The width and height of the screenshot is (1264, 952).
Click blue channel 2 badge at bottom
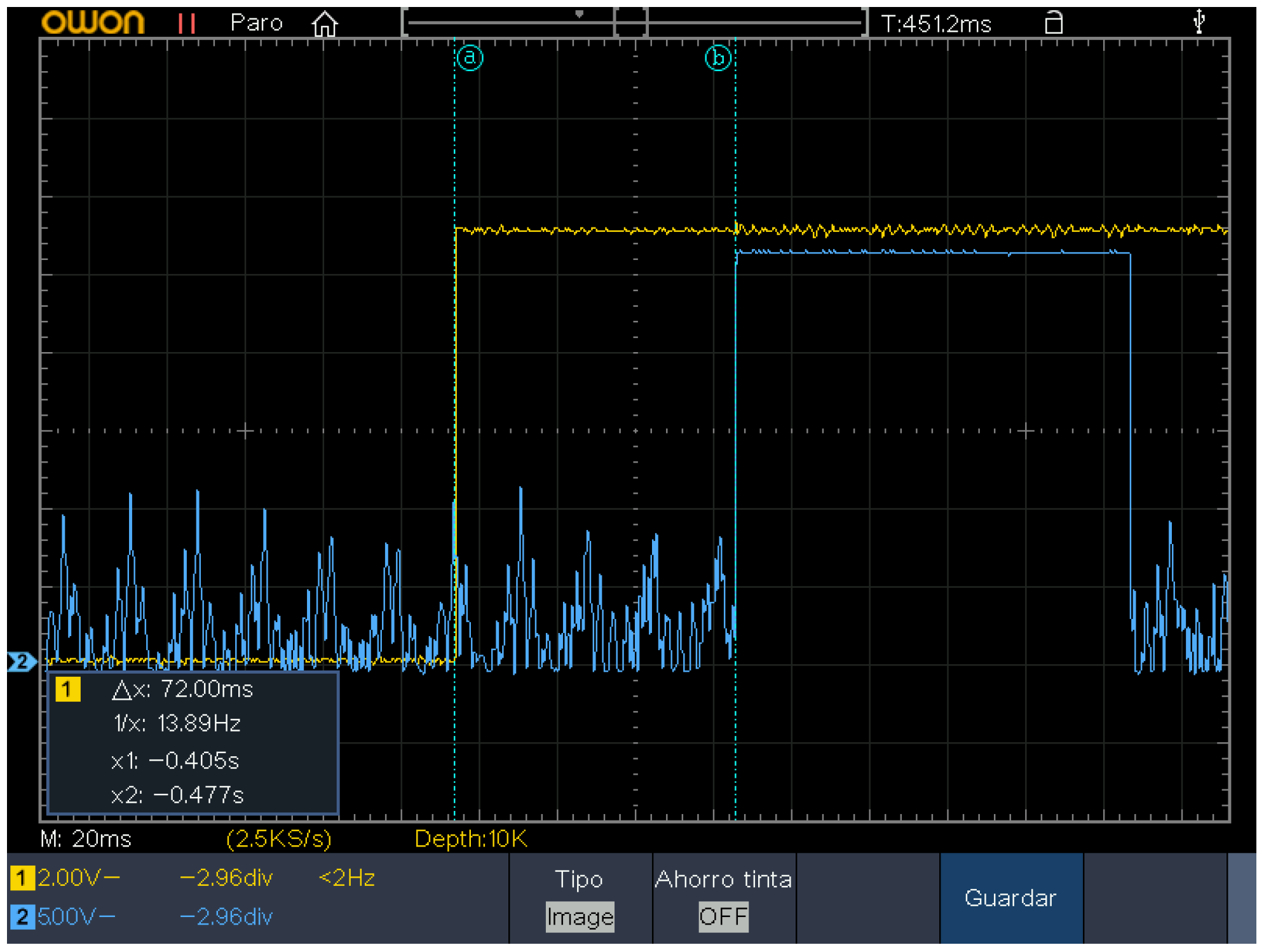pyautogui.click(x=22, y=916)
